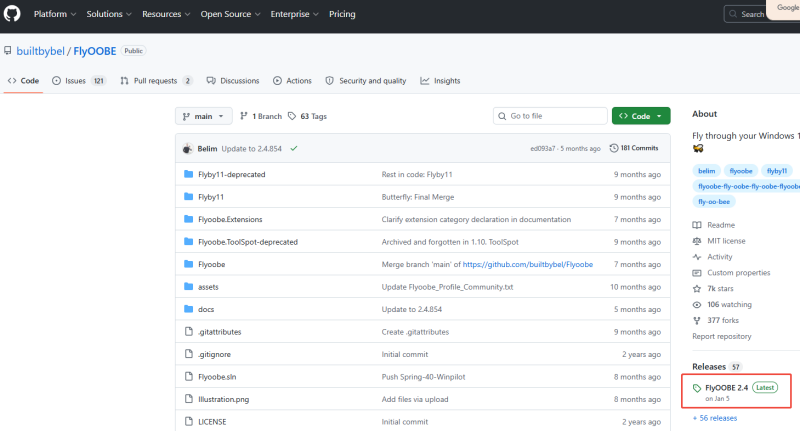Image resolution: width=800 pixels, height=431 pixels.
Task: View the 181 Commits history
Action: [634, 148]
